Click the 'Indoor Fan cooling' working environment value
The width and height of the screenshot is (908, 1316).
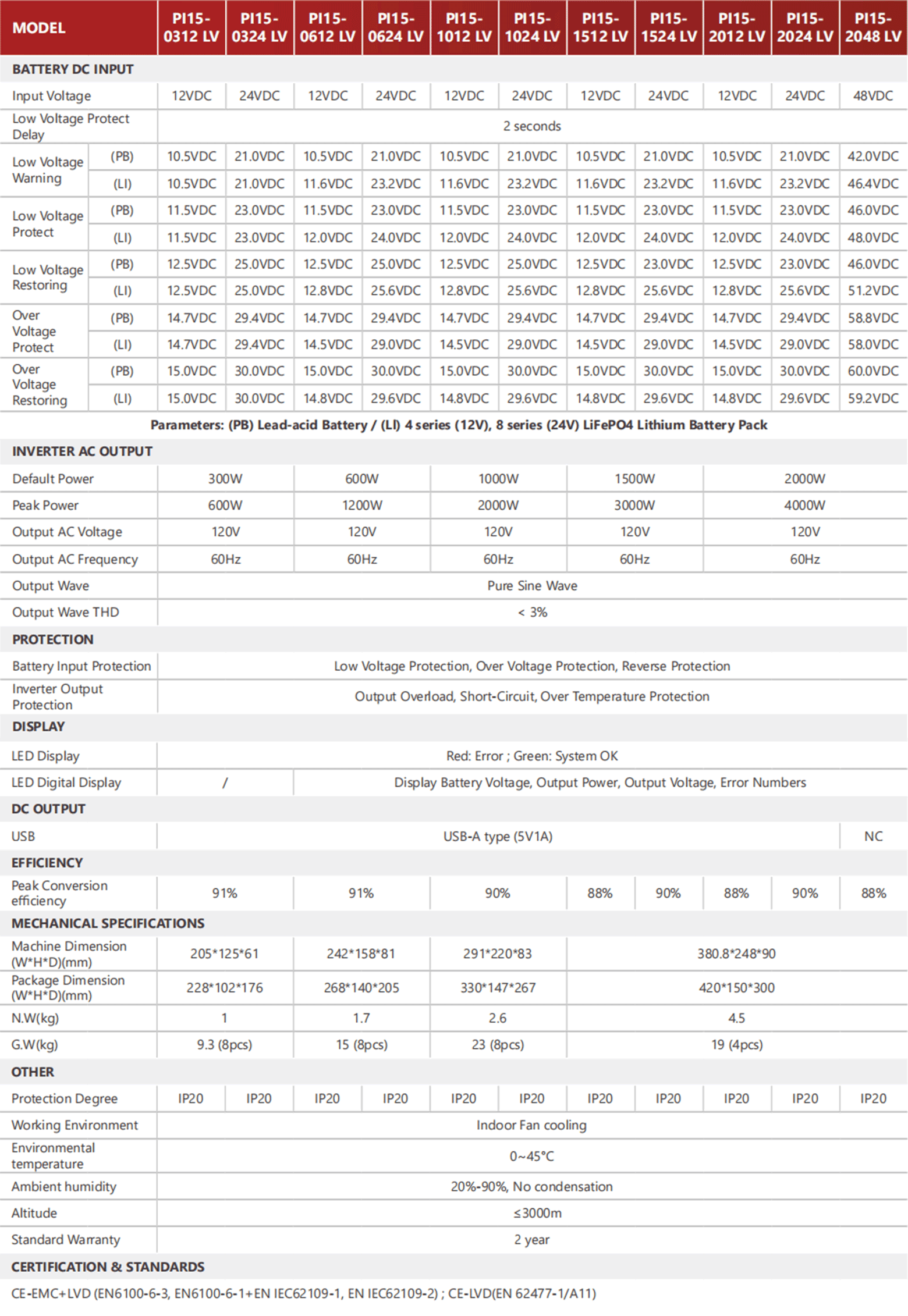coord(532,1125)
